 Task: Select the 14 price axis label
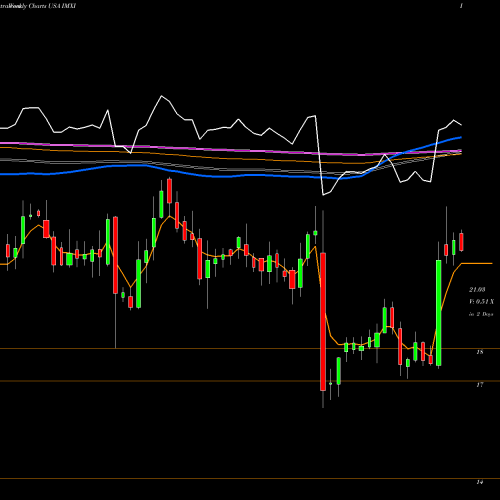point(480,482)
